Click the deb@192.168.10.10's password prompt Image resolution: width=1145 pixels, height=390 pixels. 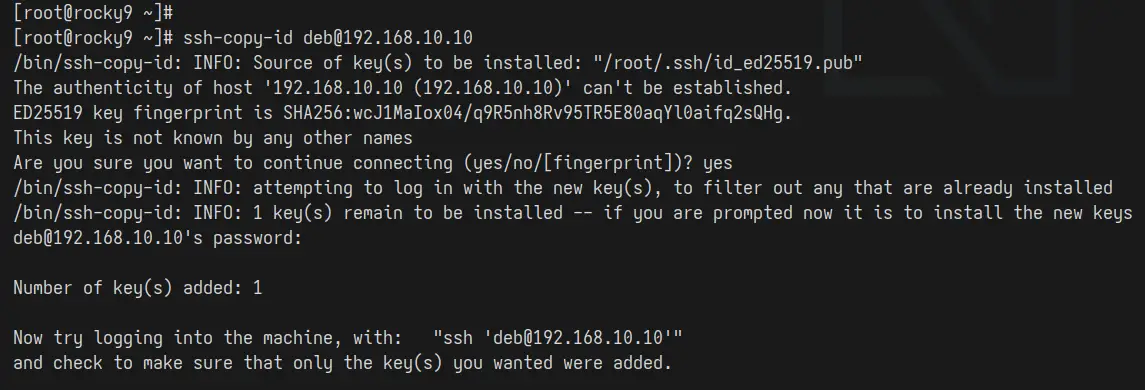tap(158, 237)
